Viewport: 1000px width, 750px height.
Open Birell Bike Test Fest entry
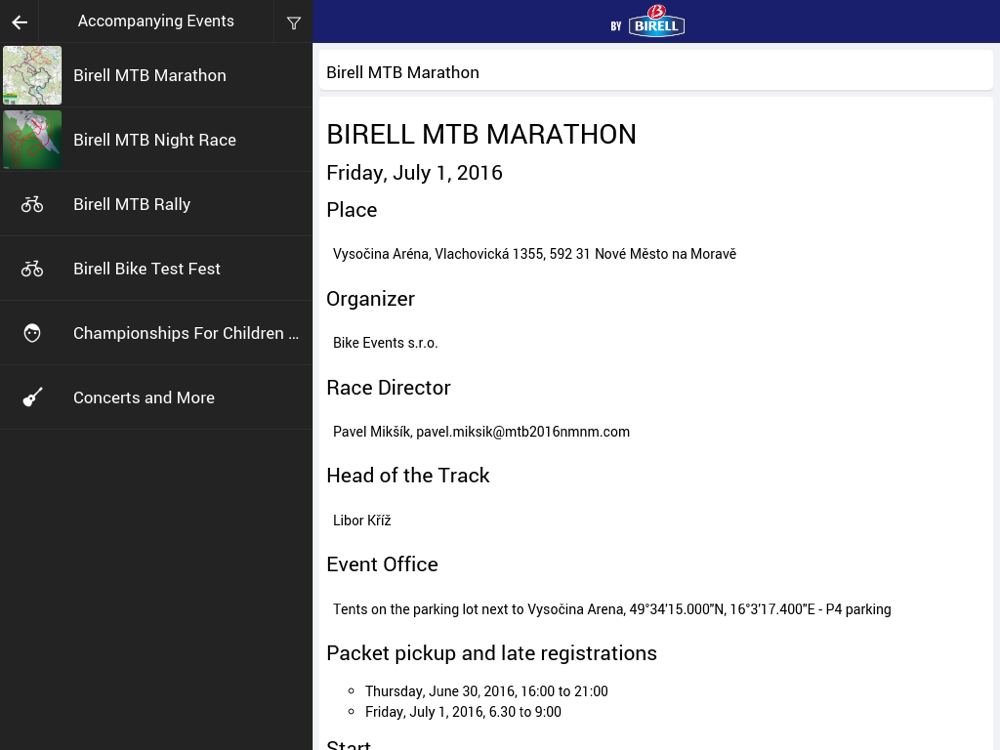(x=156, y=268)
